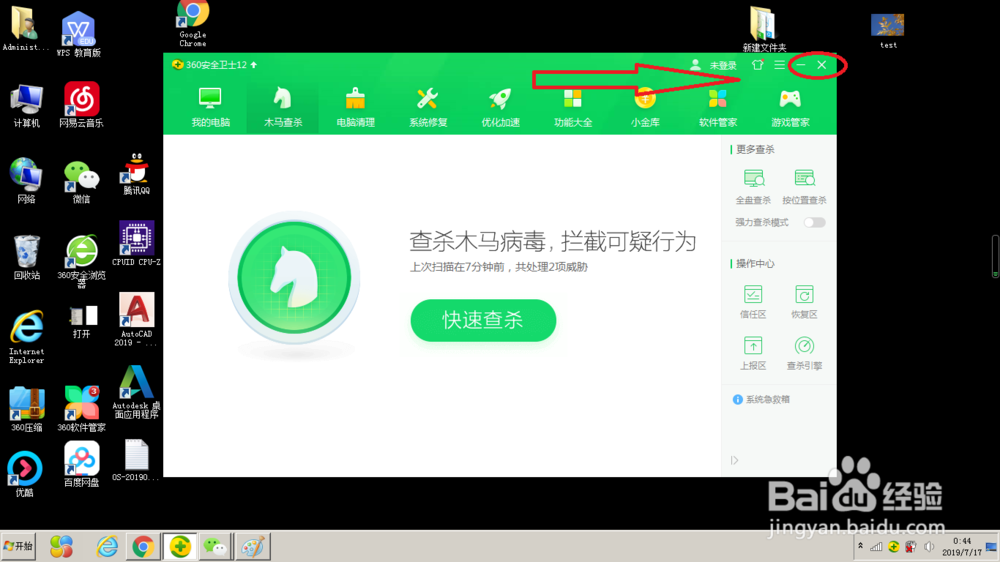Go to the 优化加速 tab
Image resolution: width=1000 pixels, height=562 pixels.
[501, 107]
